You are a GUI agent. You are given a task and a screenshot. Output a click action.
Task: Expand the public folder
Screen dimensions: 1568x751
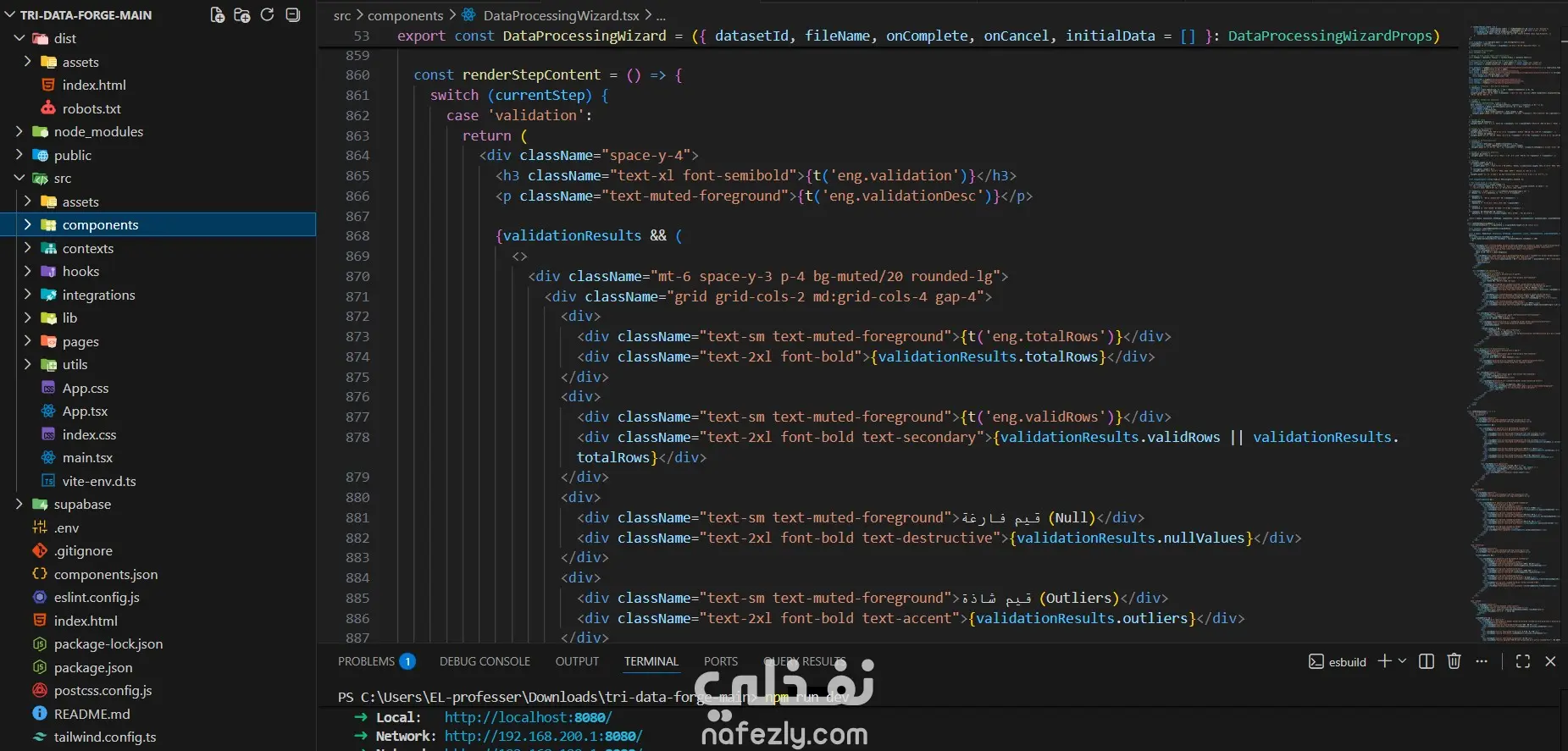19,155
